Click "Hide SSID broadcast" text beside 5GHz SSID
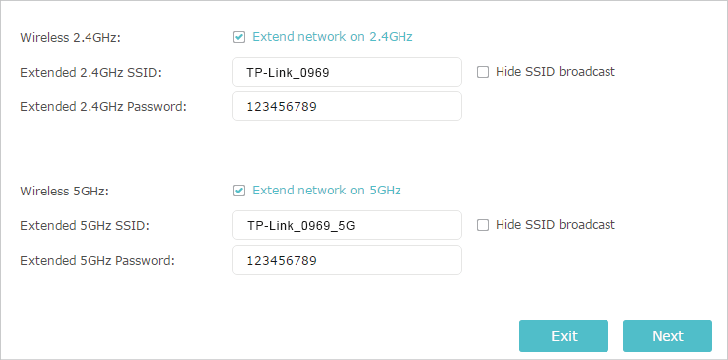The height and width of the screenshot is (360, 728). point(555,225)
